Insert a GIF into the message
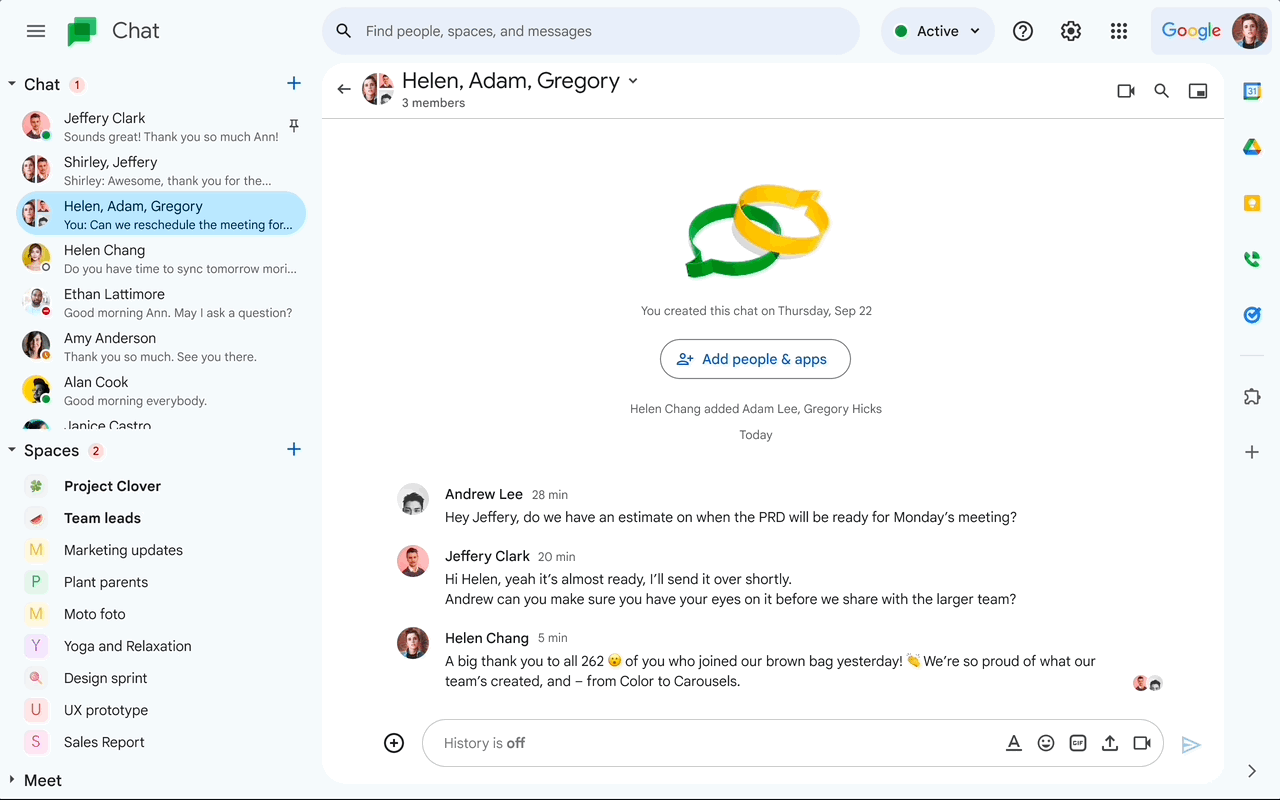Screen dimensions: 1280x800 point(1078,743)
